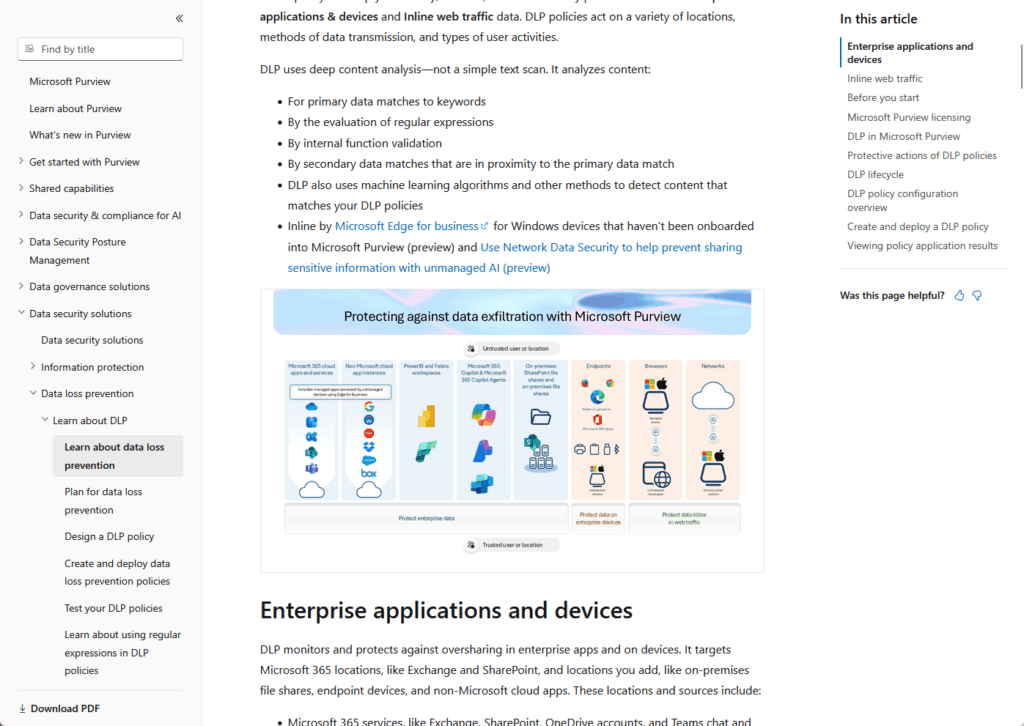Click the page vertical scrollbar thumb
This screenshot has width=1024, height=726.
[1021, 66]
